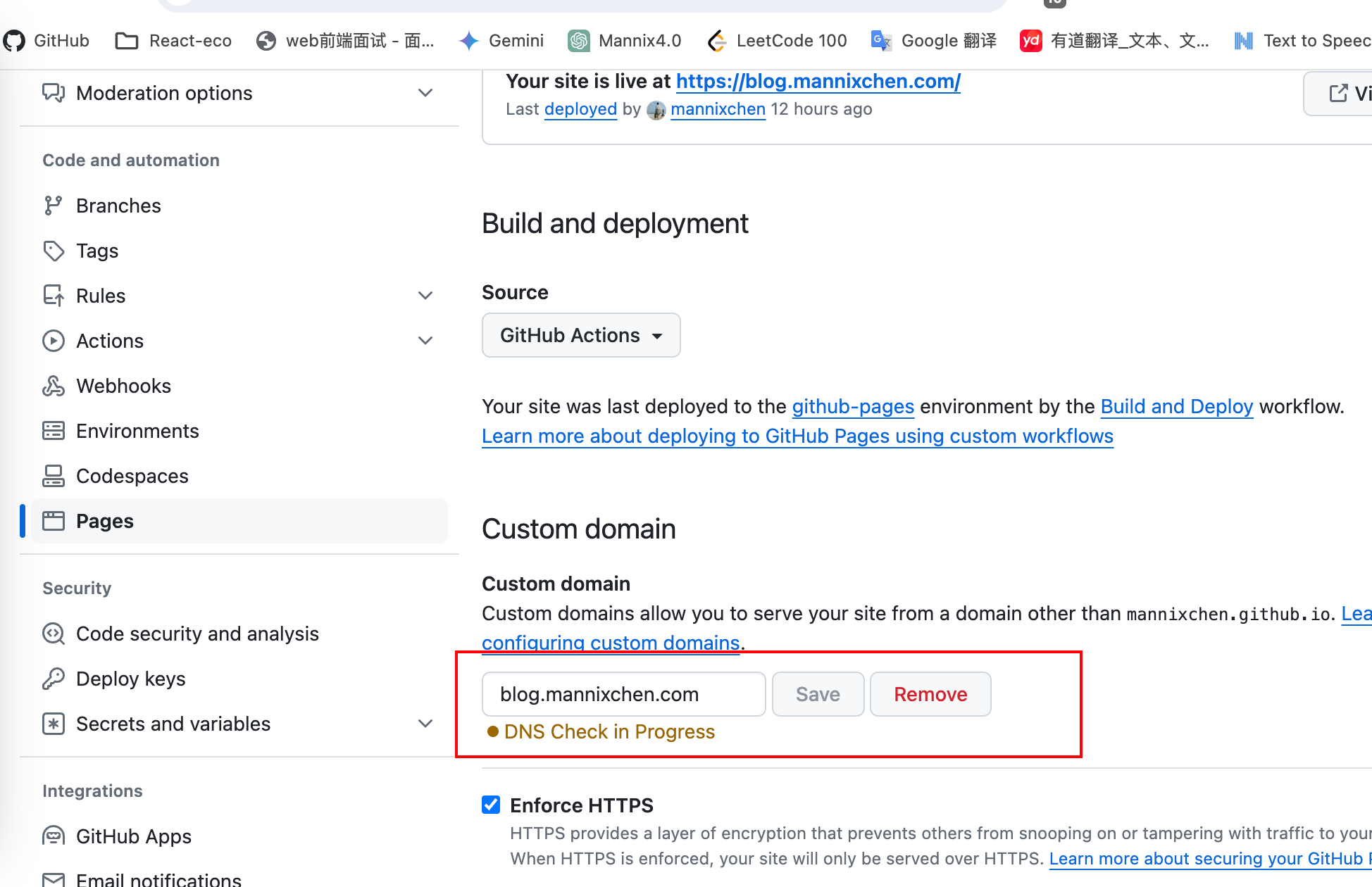Click the Secrets and variables asterisk icon

54,724
